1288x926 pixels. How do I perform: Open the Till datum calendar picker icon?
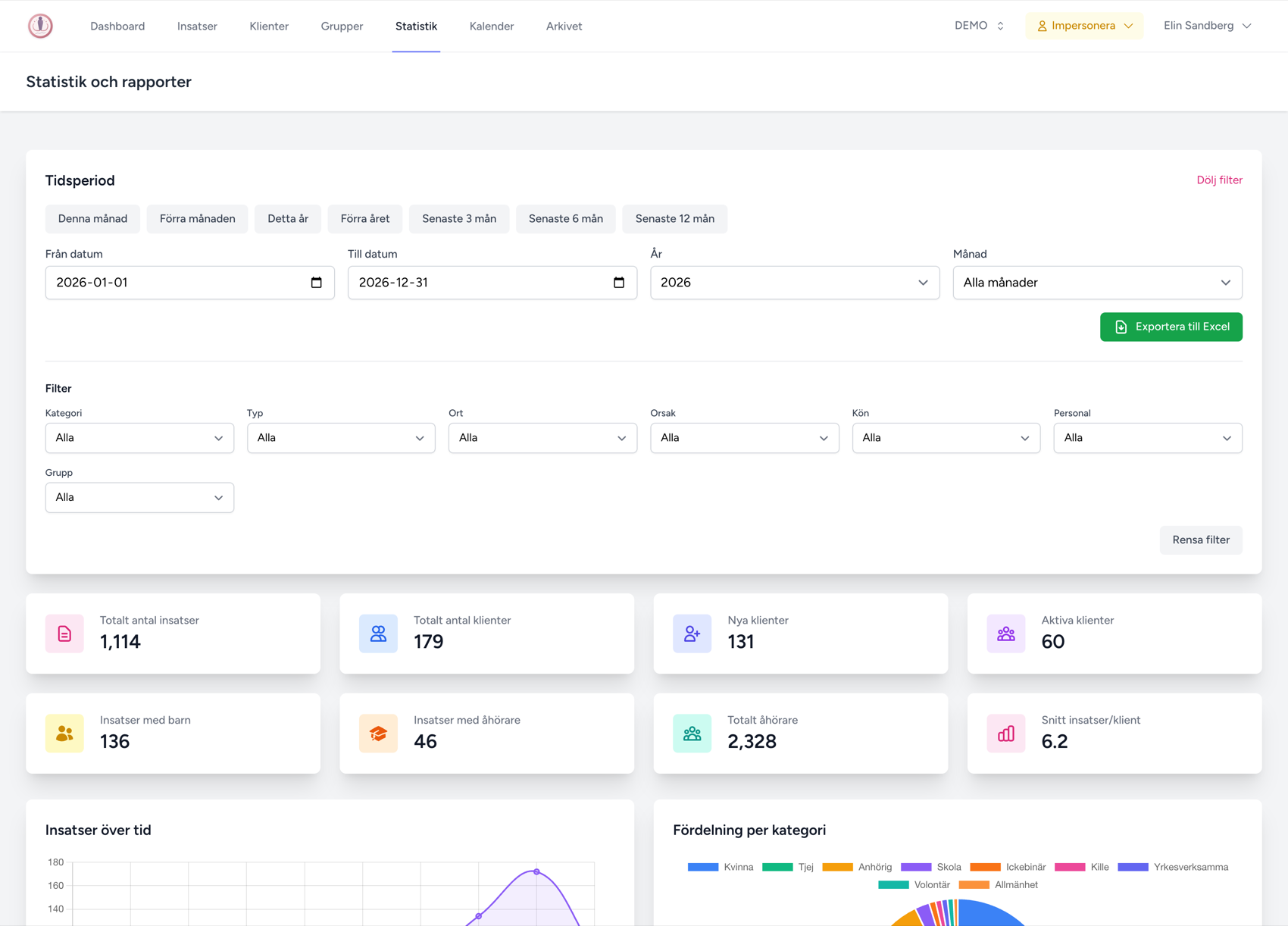point(619,283)
